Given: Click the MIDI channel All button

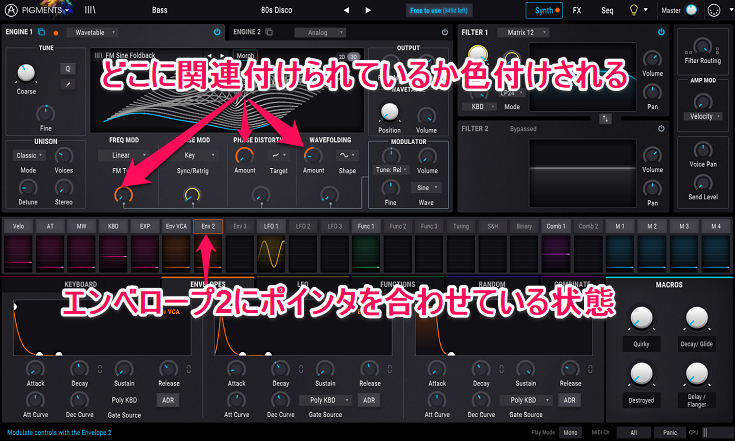Looking at the screenshot, I should [633, 433].
